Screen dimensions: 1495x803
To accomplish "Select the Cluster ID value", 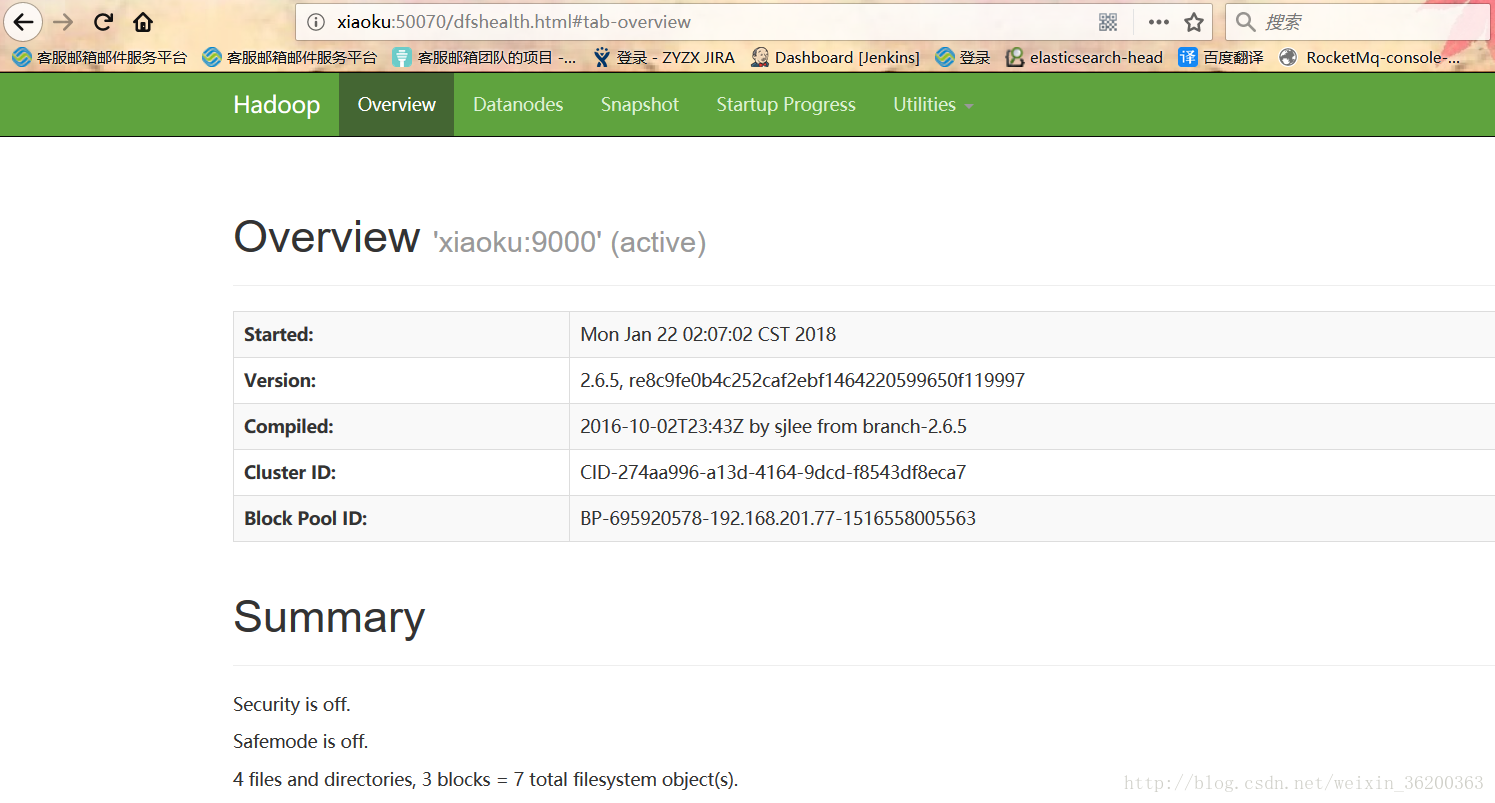I will click(x=773, y=472).
